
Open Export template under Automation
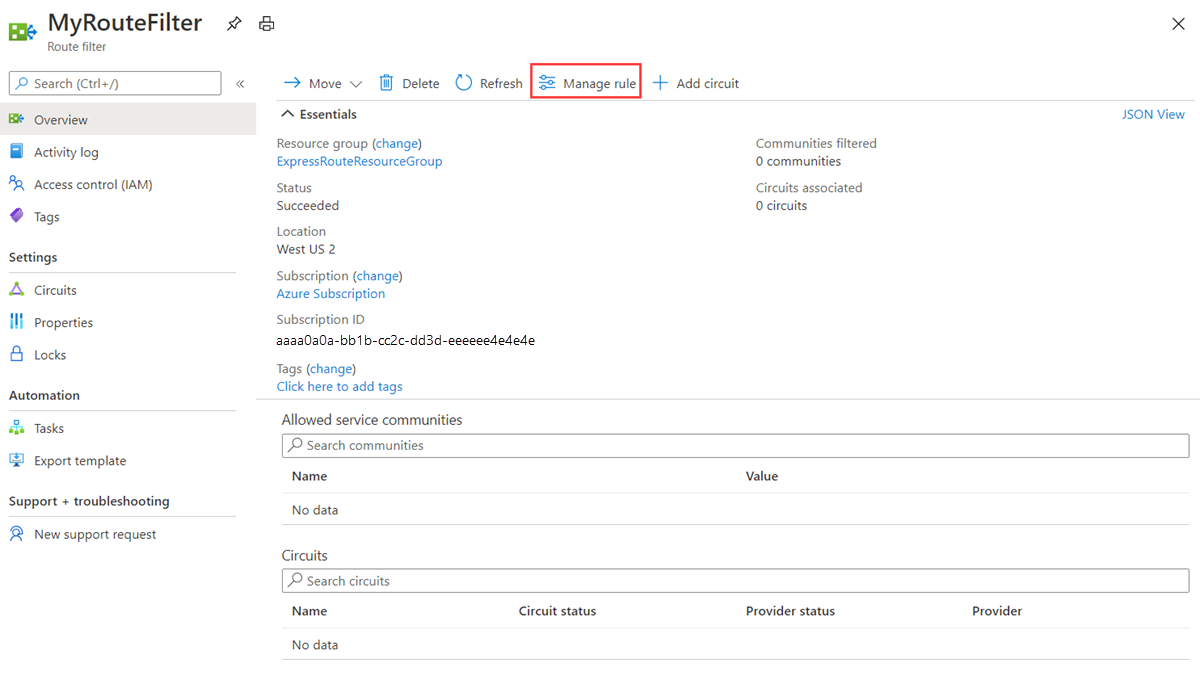79,460
